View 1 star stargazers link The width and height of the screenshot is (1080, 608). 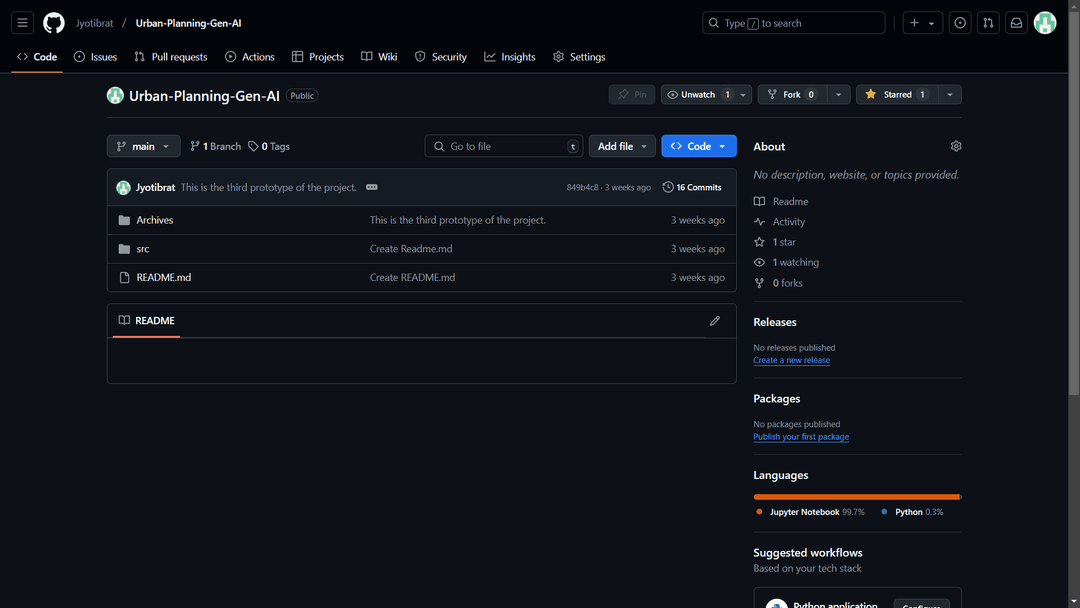click(775, 242)
